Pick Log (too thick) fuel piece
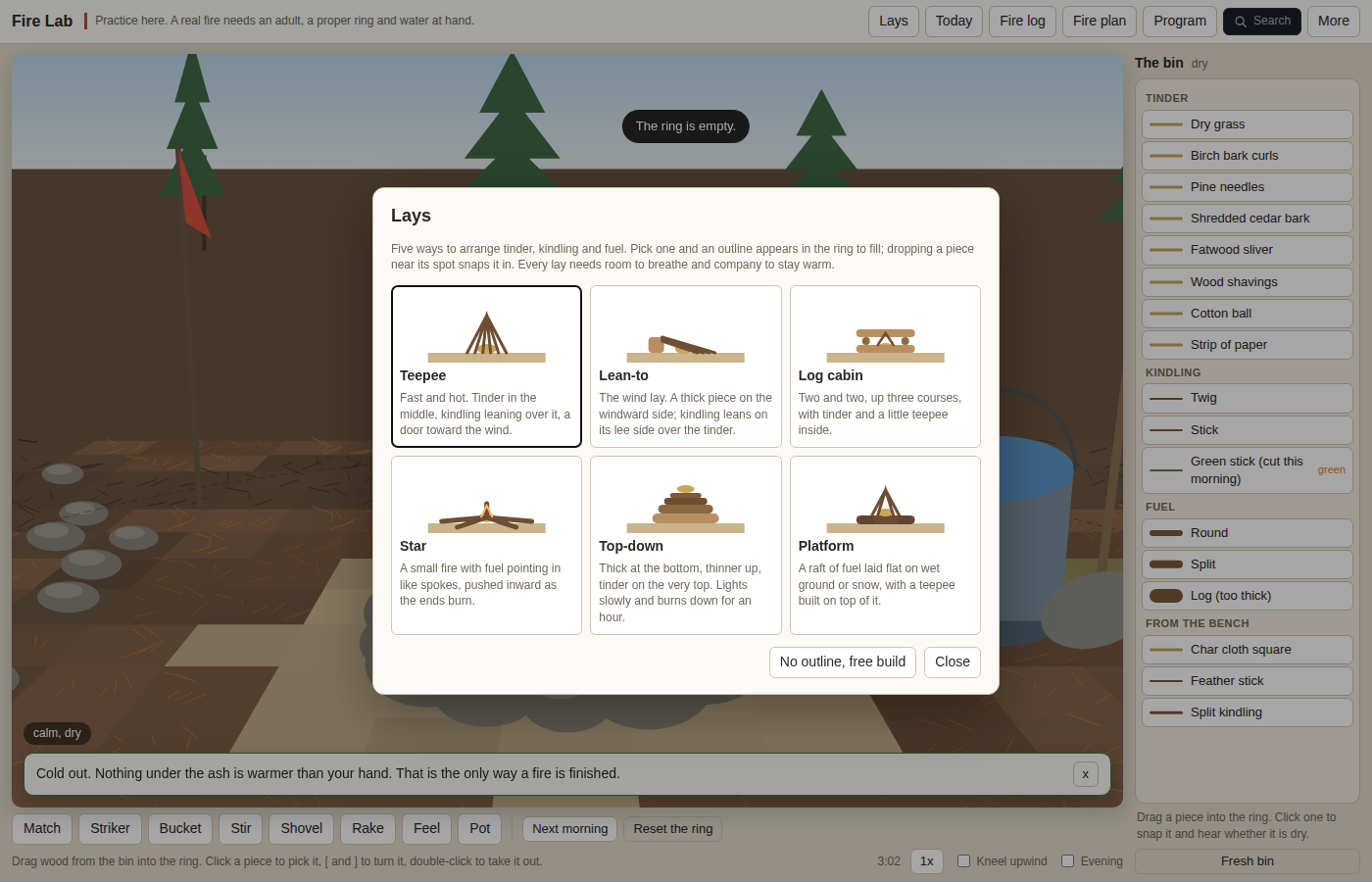 (x=1248, y=596)
